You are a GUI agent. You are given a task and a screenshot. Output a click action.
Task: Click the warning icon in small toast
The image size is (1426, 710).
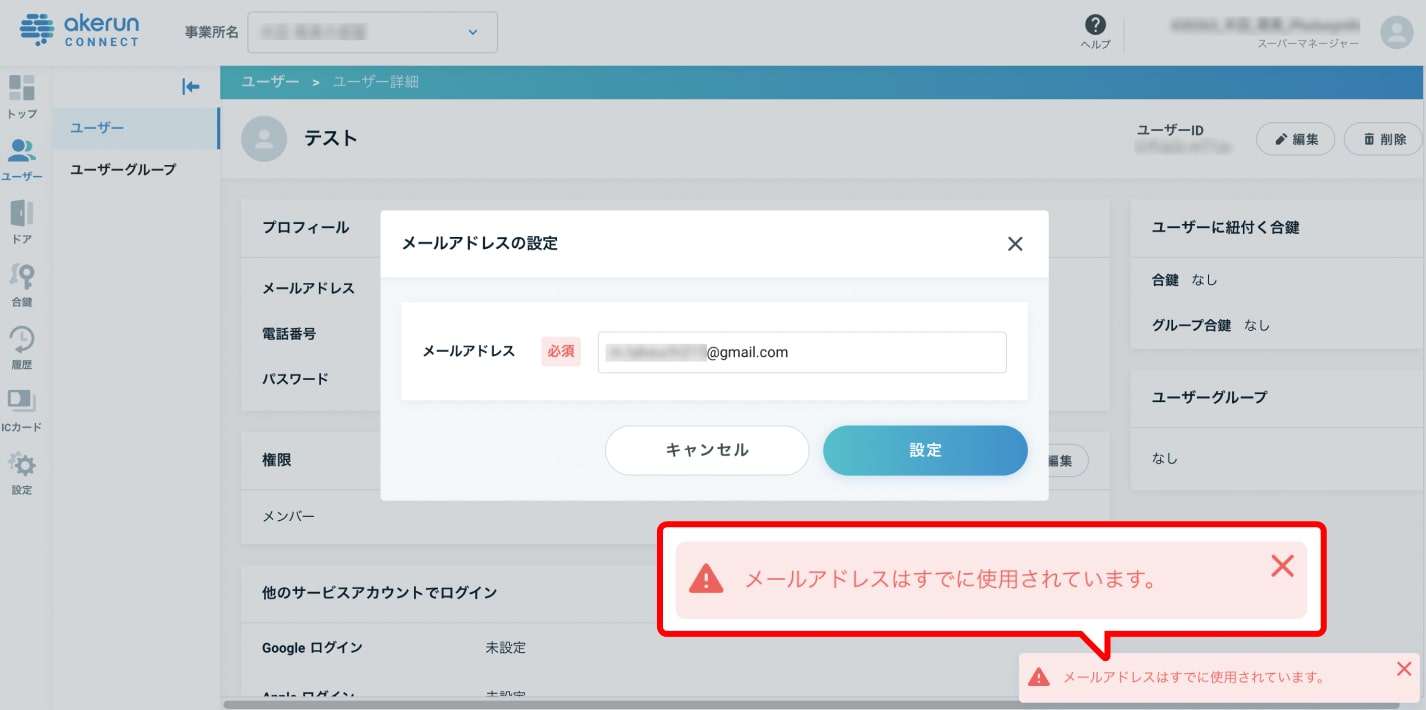tap(1040, 677)
